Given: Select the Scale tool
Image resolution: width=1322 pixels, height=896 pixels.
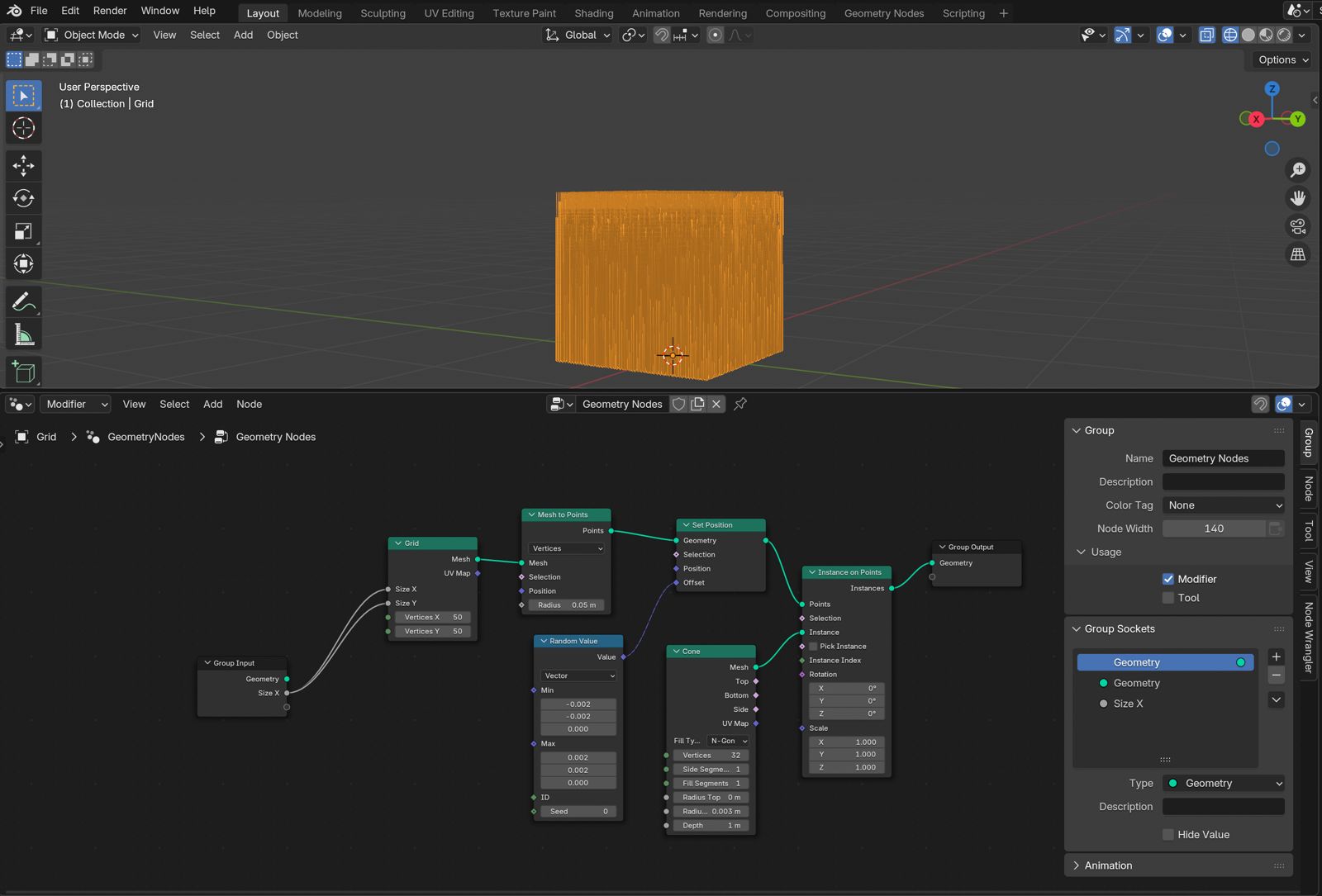Looking at the screenshot, I should click(x=23, y=231).
